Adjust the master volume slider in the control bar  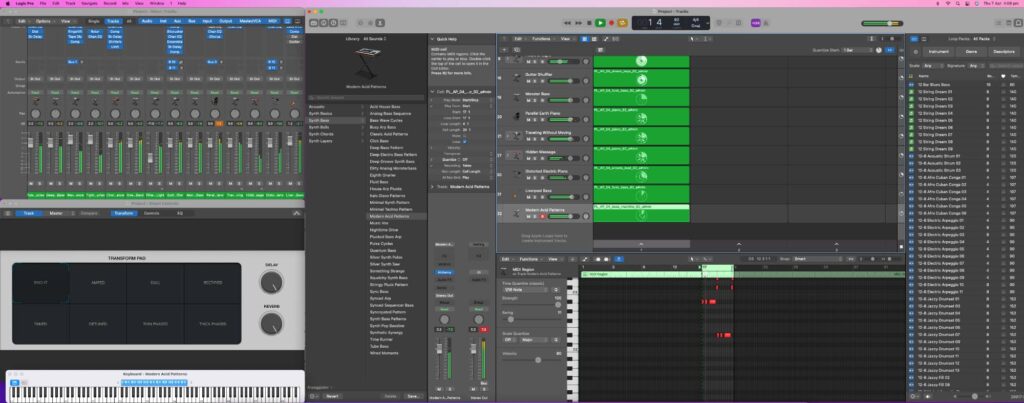coord(882,24)
